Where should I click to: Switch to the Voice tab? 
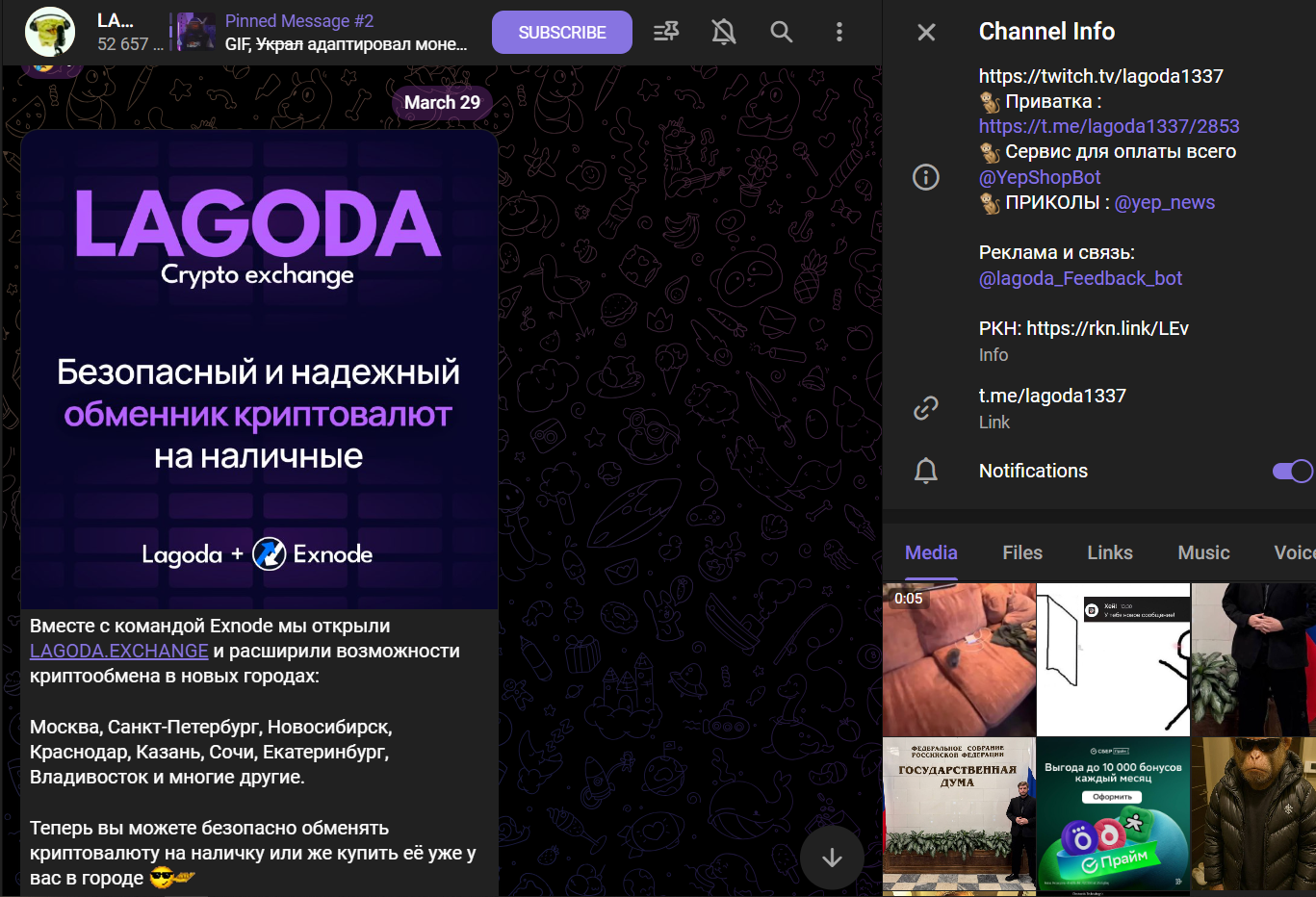(x=1294, y=552)
